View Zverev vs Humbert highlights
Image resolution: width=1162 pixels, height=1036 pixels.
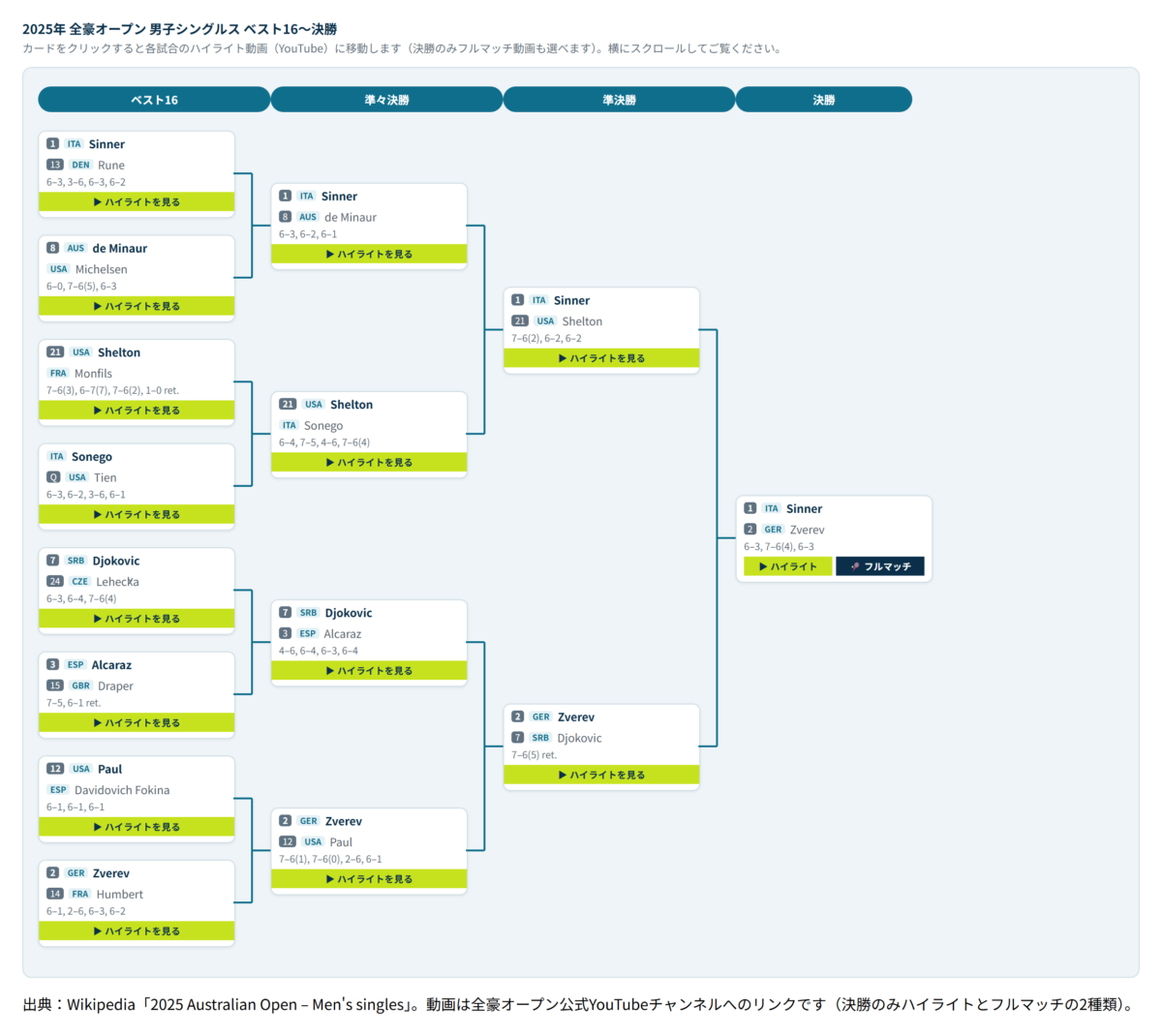point(137,930)
